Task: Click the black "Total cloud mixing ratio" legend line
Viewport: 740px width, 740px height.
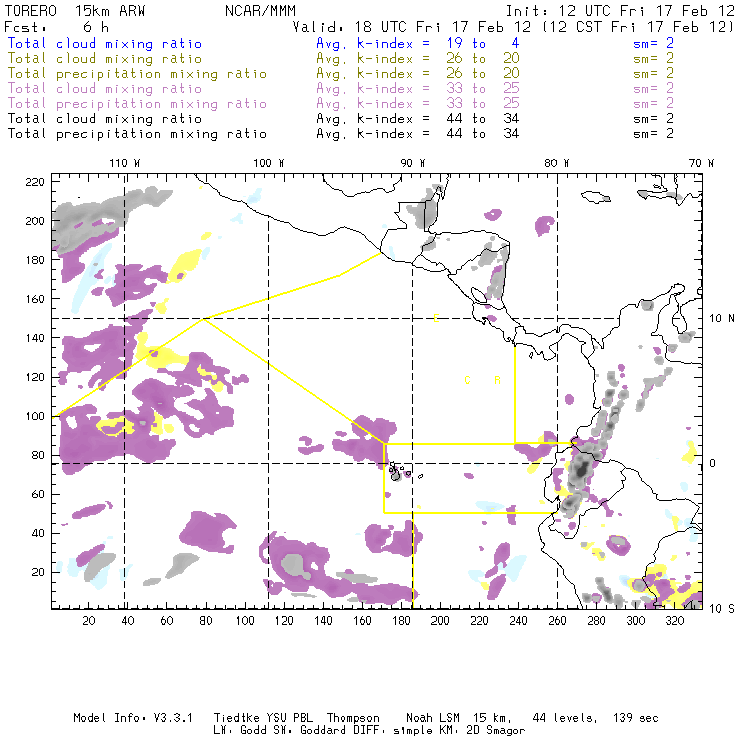Action: tap(105, 119)
